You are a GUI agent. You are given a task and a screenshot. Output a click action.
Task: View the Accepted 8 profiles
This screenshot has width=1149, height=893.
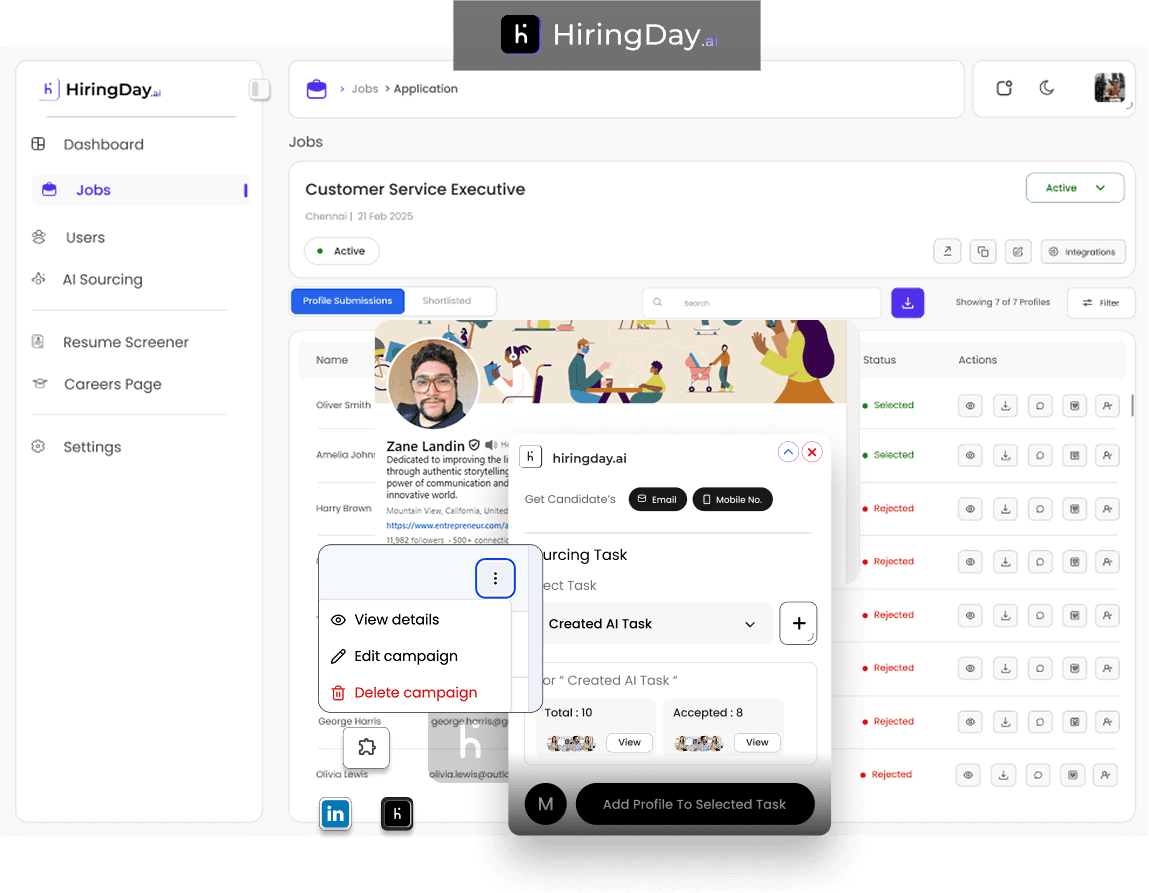[x=757, y=743]
